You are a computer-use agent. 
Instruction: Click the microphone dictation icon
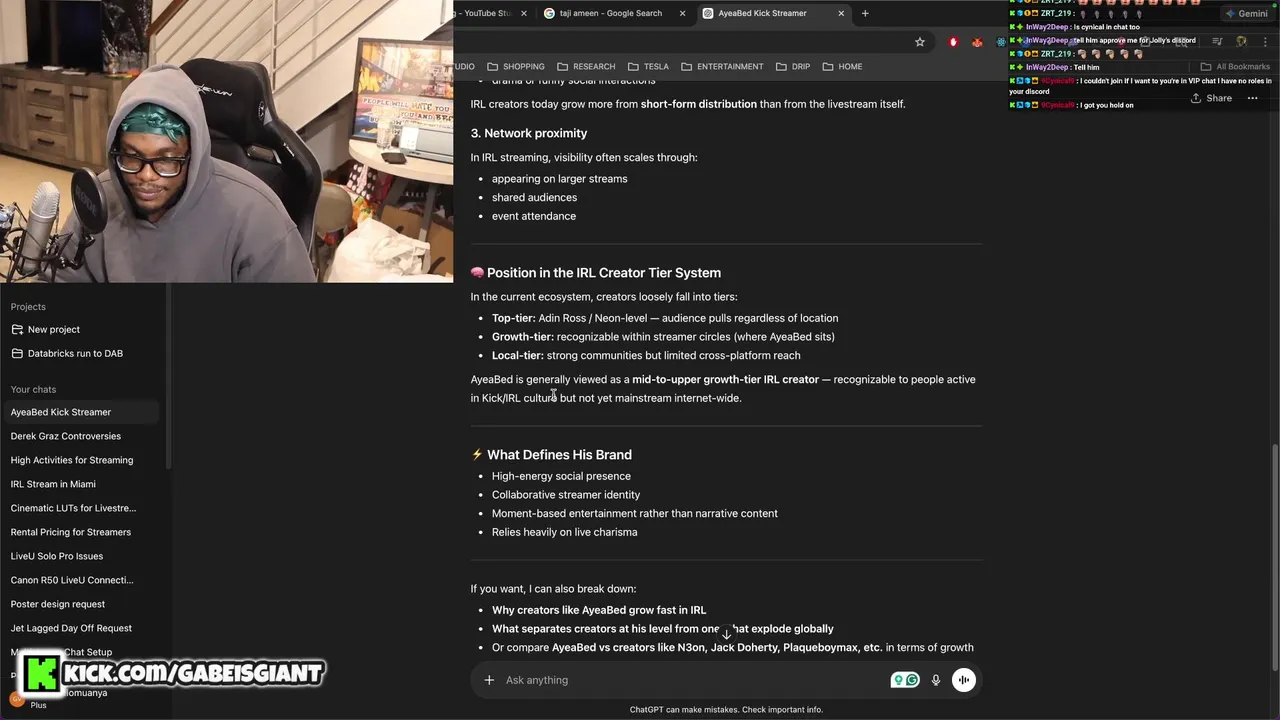click(936, 680)
